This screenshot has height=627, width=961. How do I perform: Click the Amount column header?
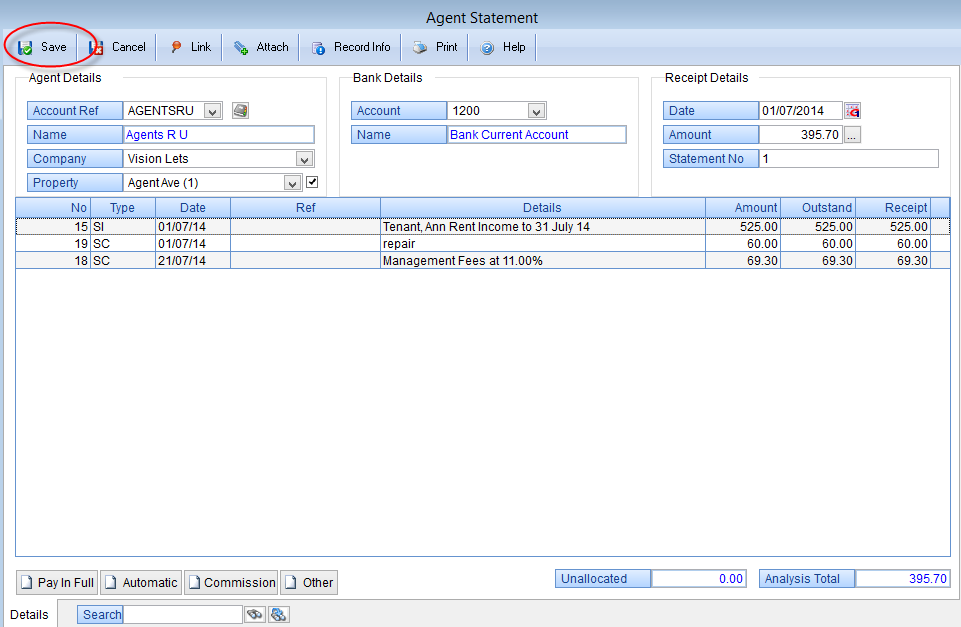(x=743, y=208)
